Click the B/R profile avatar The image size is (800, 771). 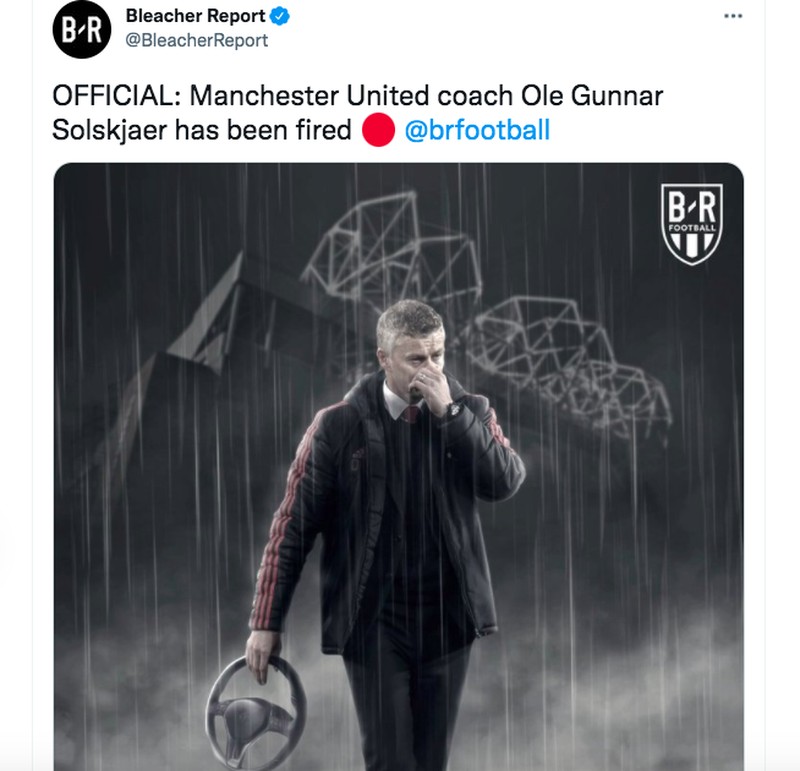[x=81, y=29]
